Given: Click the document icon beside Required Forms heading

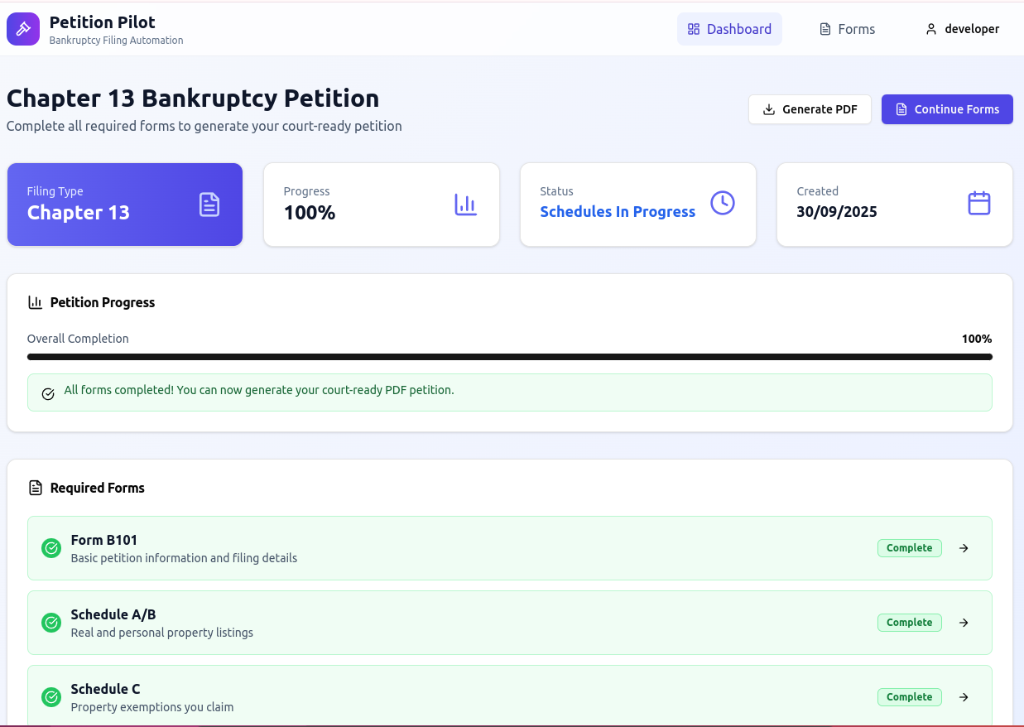Looking at the screenshot, I should [x=35, y=488].
